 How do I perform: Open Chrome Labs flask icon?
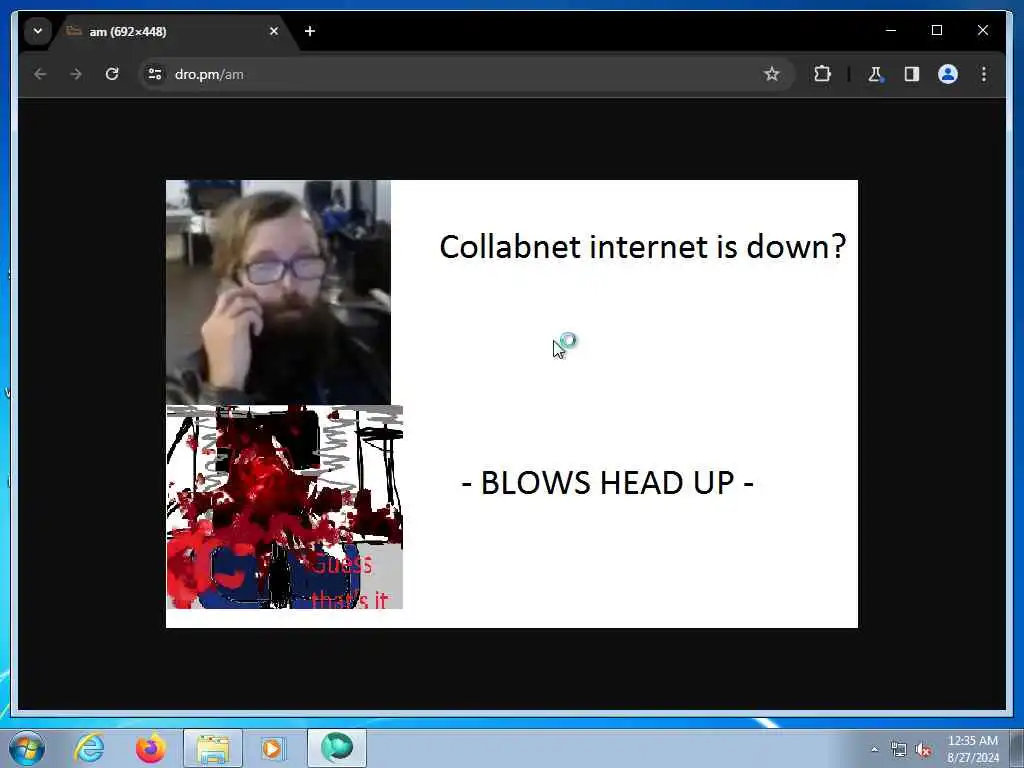875,74
